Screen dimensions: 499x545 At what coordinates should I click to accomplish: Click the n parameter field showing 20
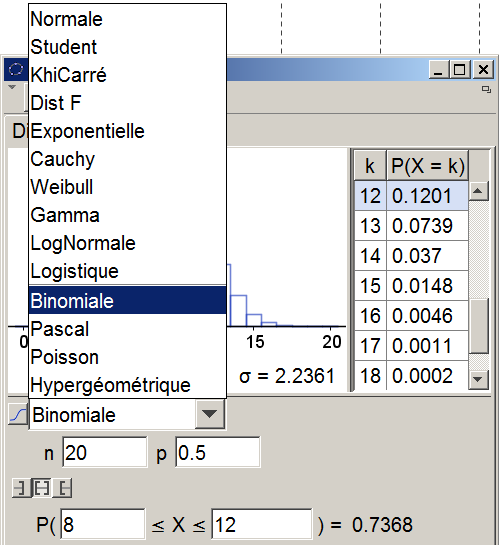click(105, 452)
